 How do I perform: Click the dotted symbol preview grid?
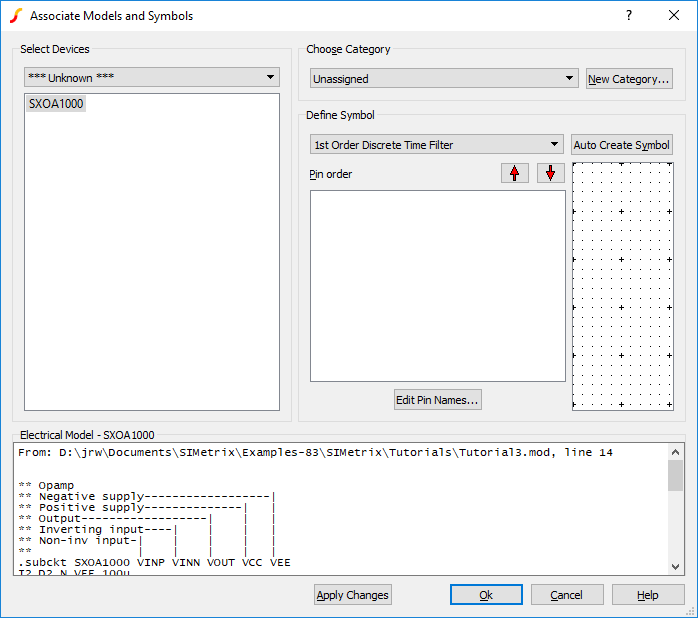point(622,285)
